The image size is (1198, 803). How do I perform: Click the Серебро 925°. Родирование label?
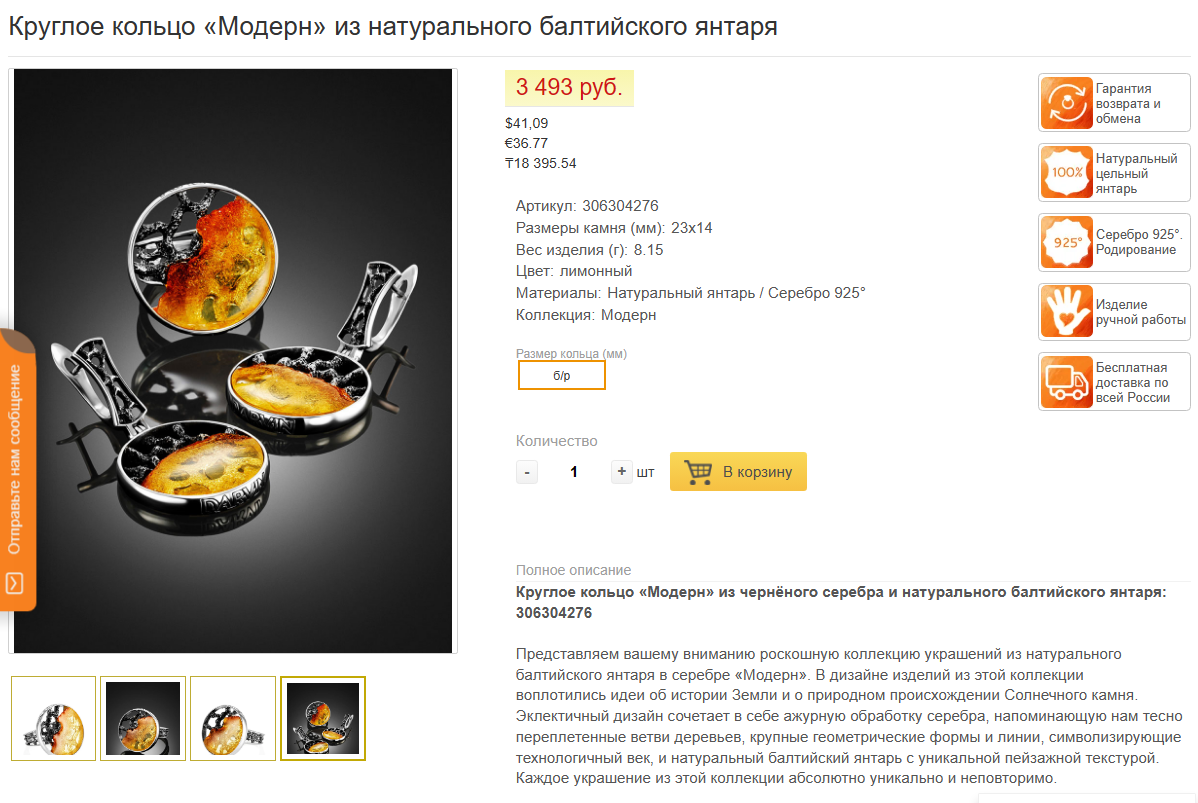tap(1138, 242)
